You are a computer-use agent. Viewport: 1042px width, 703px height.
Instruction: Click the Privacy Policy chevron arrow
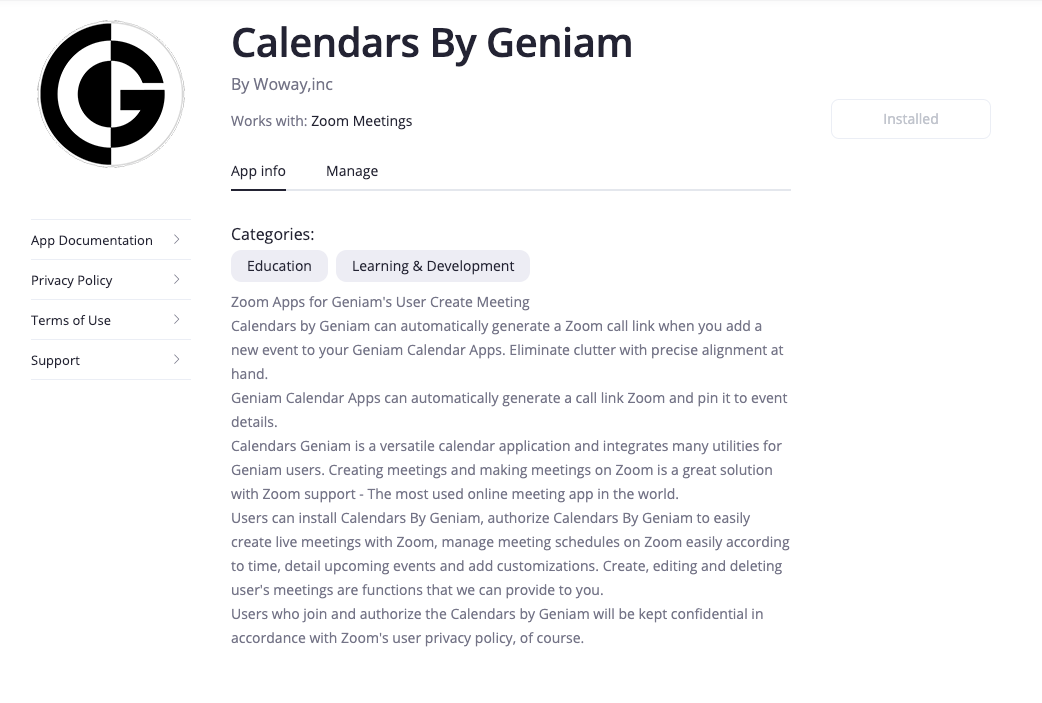pos(176,279)
